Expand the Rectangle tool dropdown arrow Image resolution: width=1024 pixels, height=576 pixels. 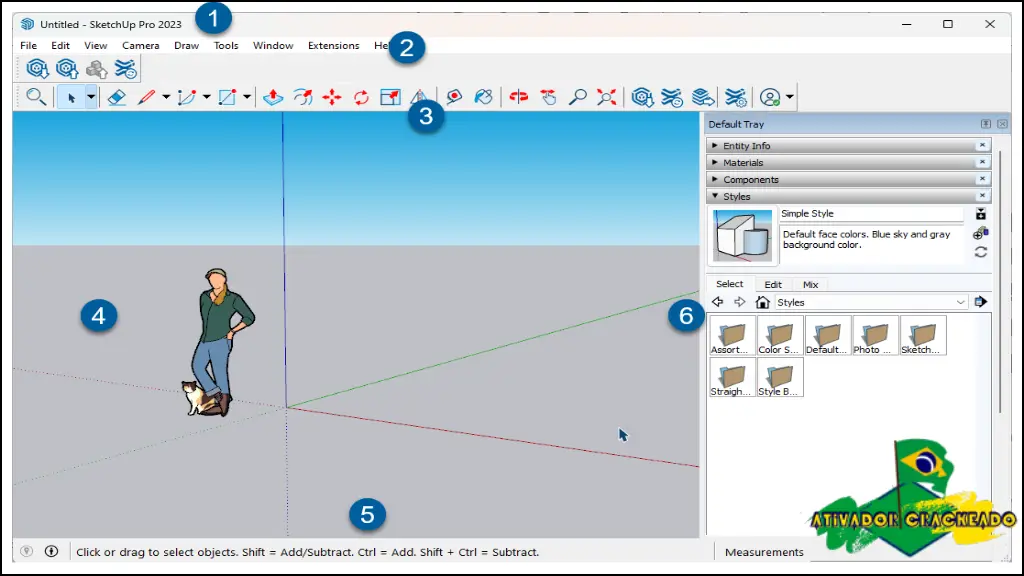point(247,97)
